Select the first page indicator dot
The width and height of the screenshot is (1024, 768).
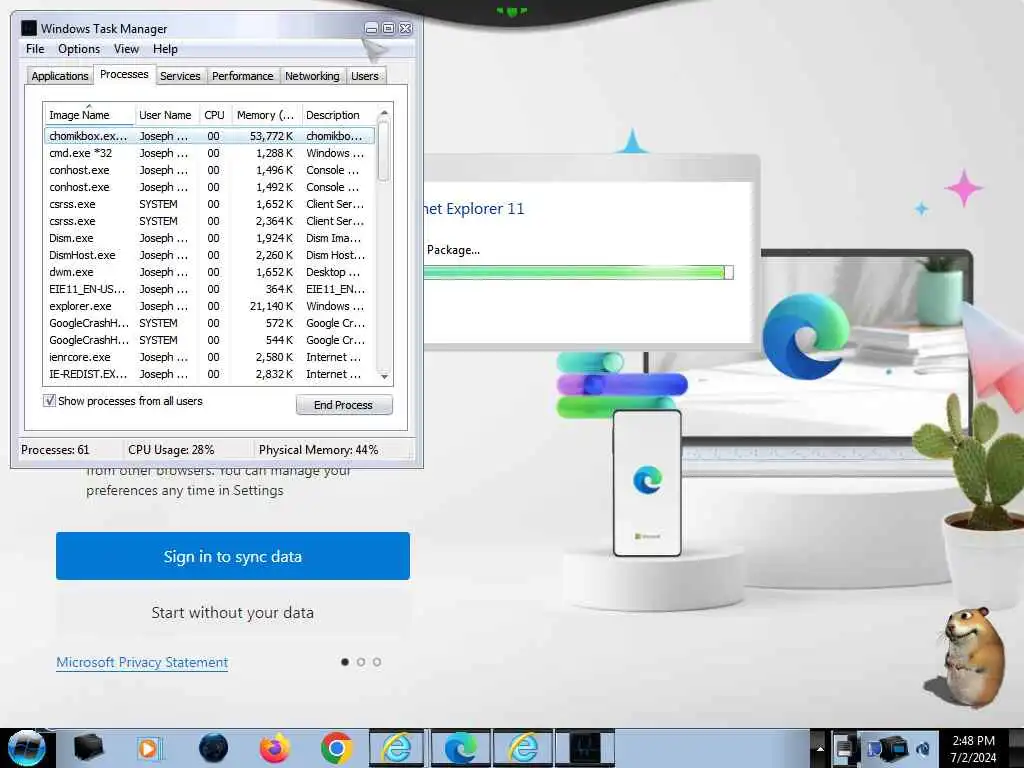tap(345, 662)
